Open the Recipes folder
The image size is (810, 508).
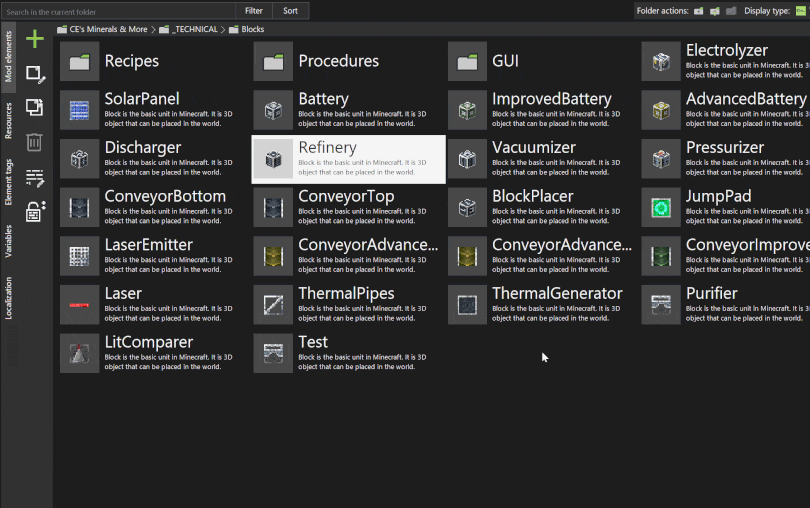(80, 62)
